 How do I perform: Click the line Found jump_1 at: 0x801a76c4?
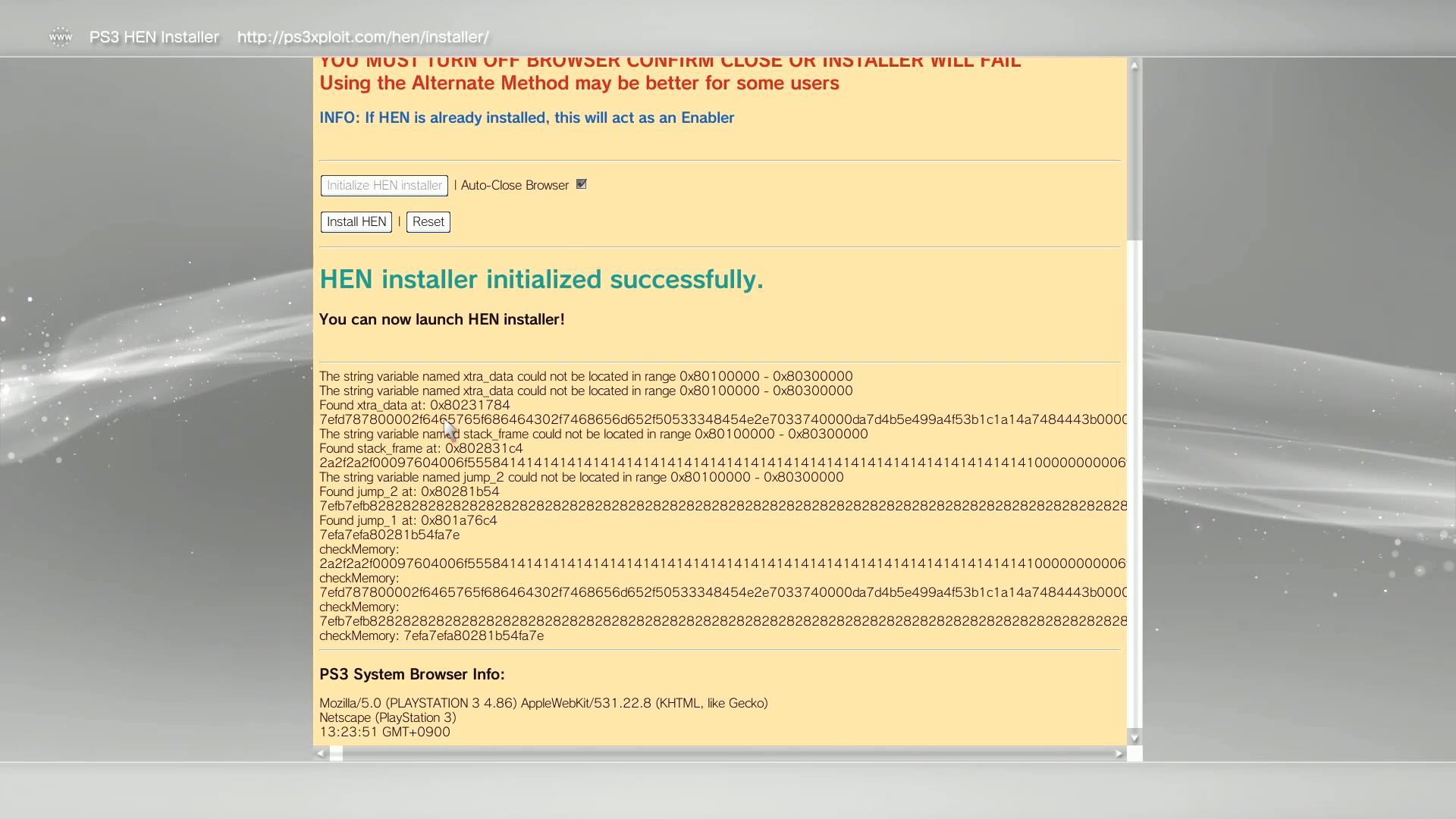pyautogui.click(x=408, y=520)
